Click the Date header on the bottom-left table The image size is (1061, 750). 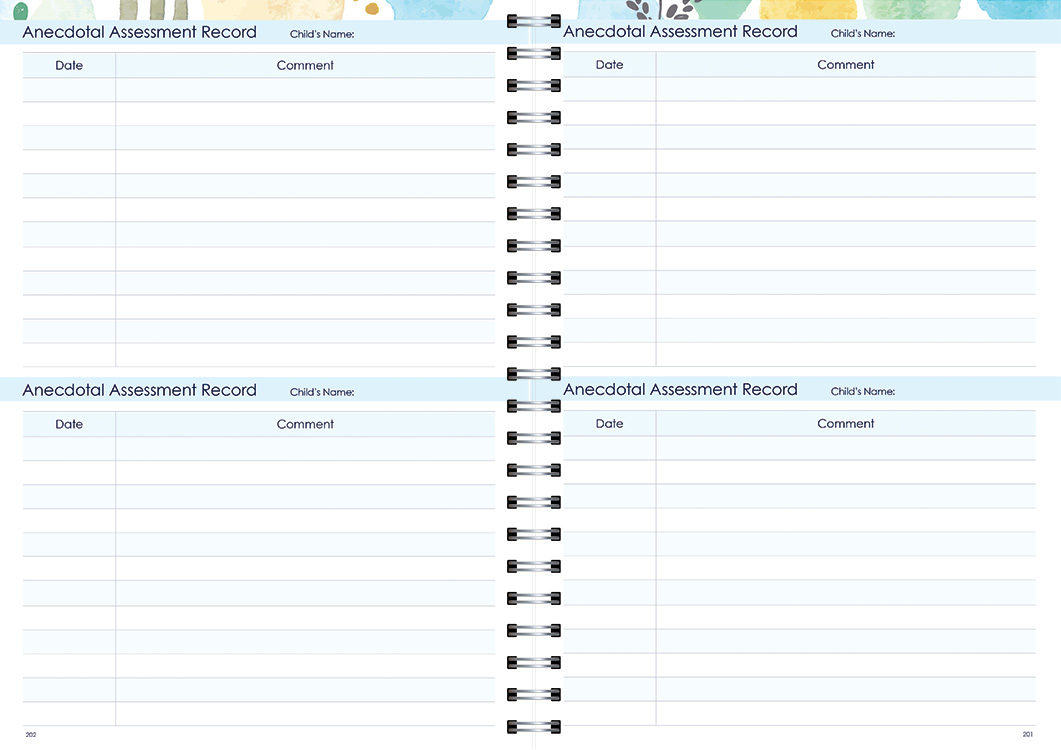click(68, 424)
